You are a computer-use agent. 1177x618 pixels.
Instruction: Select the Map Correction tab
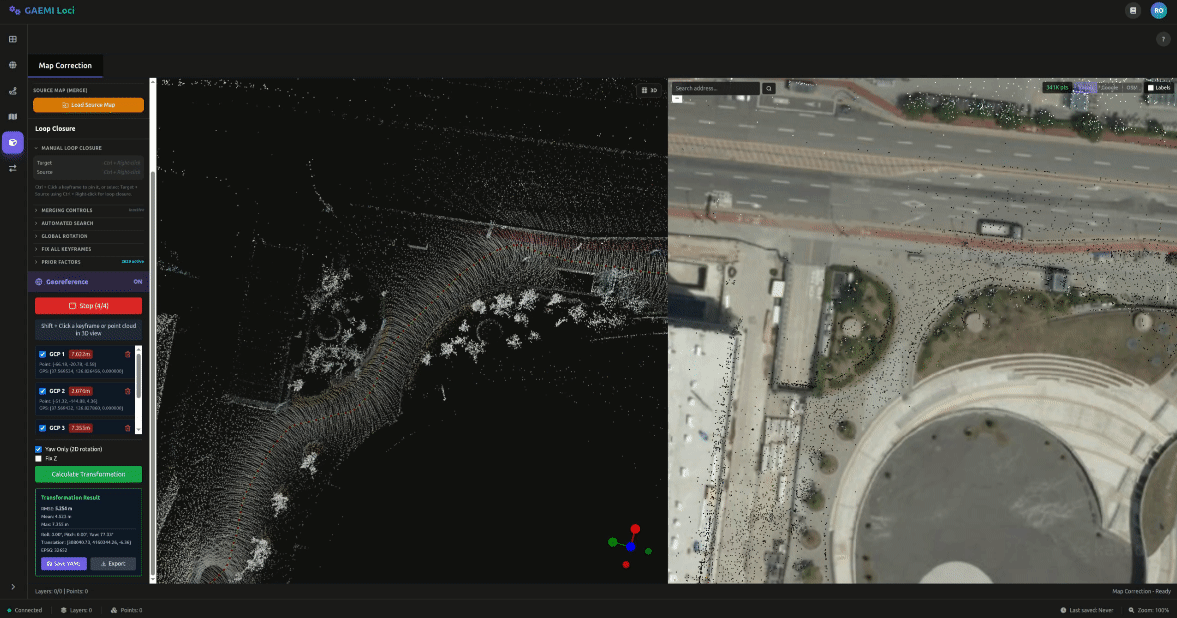coord(65,66)
